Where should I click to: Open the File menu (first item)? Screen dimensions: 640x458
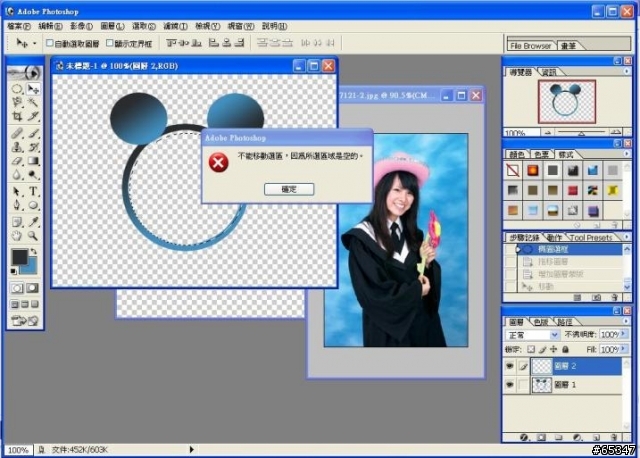pyautogui.click(x=19, y=26)
